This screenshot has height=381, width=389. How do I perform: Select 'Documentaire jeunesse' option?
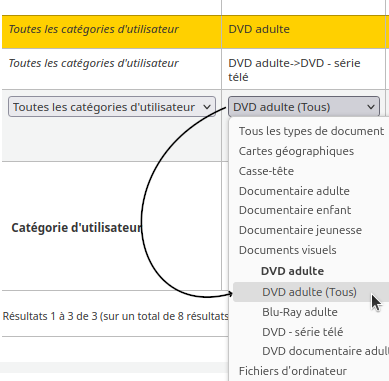[x=300, y=230]
